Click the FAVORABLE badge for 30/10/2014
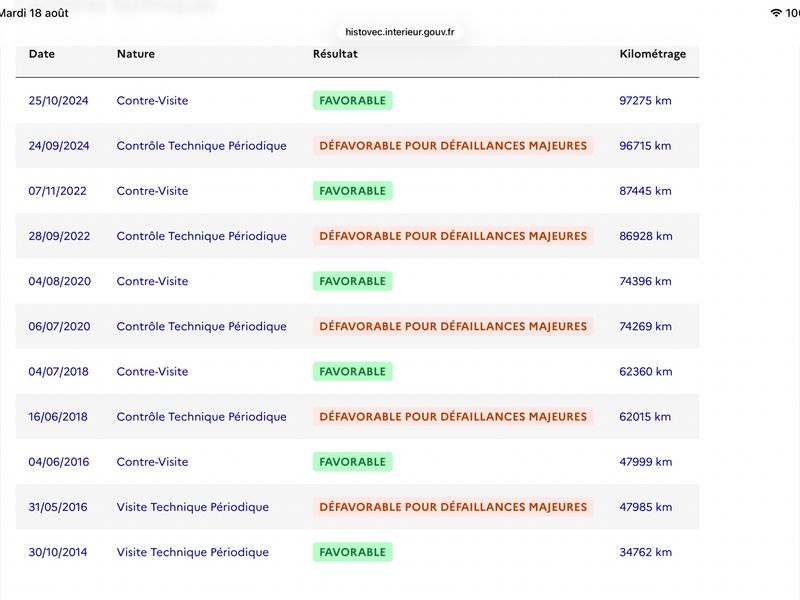The image size is (800, 600). [353, 552]
